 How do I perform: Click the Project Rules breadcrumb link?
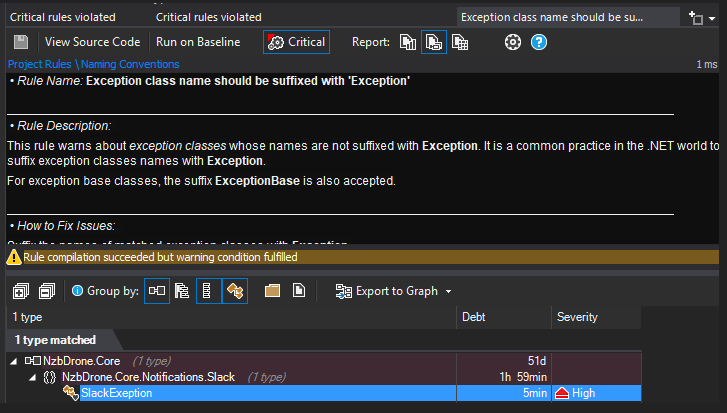tap(39, 64)
